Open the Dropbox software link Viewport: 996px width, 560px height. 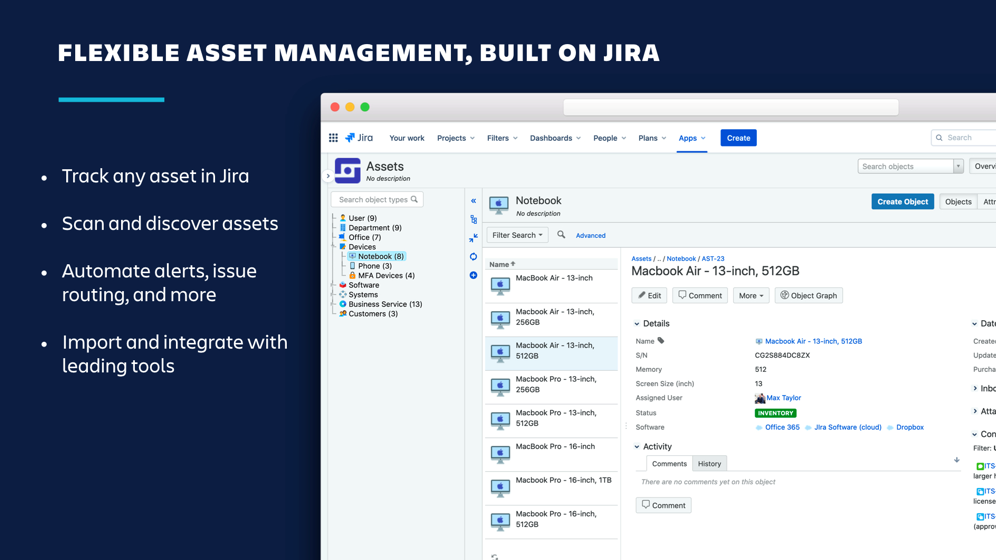pyautogui.click(x=910, y=427)
